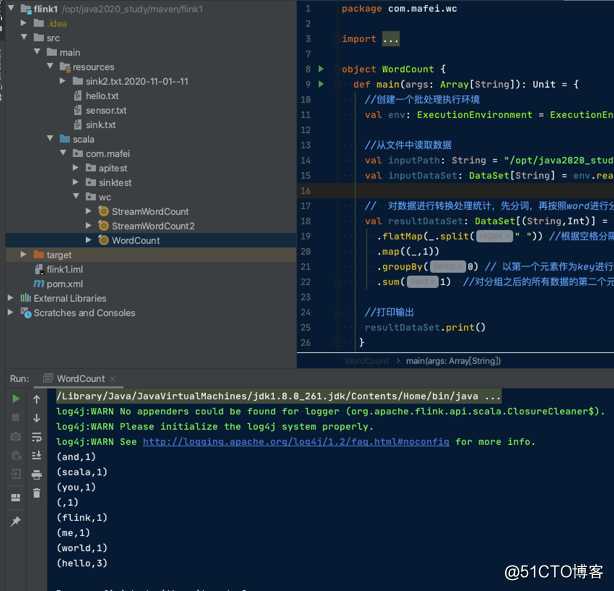Open sink.txt in resources

click(x=100, y=125)
